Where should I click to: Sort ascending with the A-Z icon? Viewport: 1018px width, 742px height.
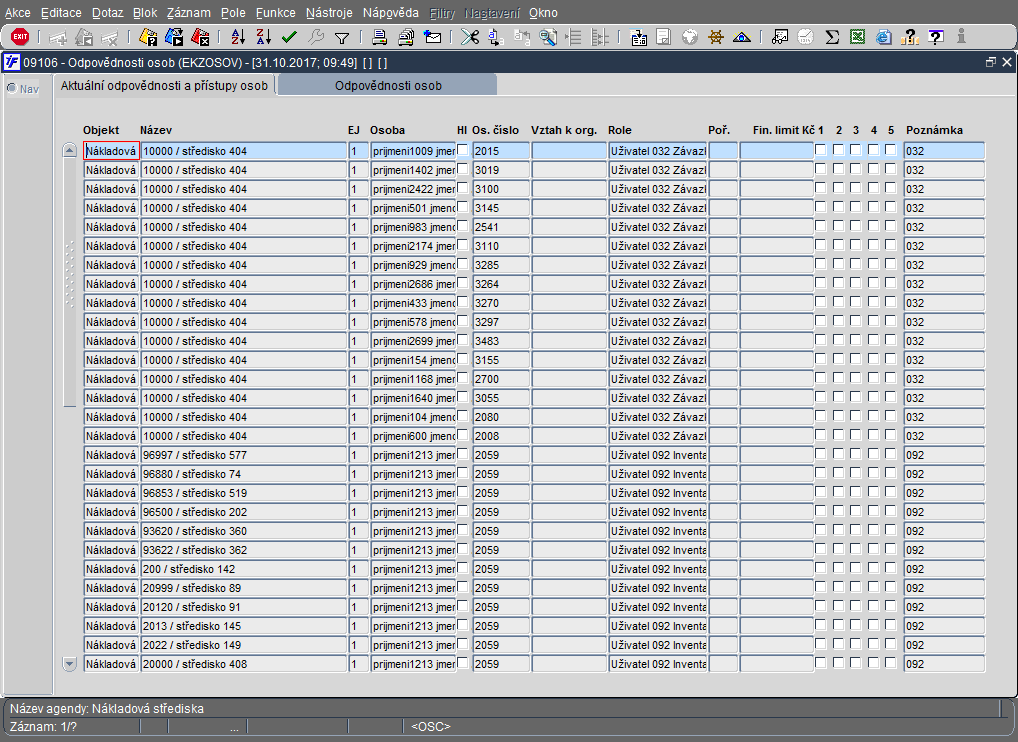pyautogui.click(x=238, y=37)
